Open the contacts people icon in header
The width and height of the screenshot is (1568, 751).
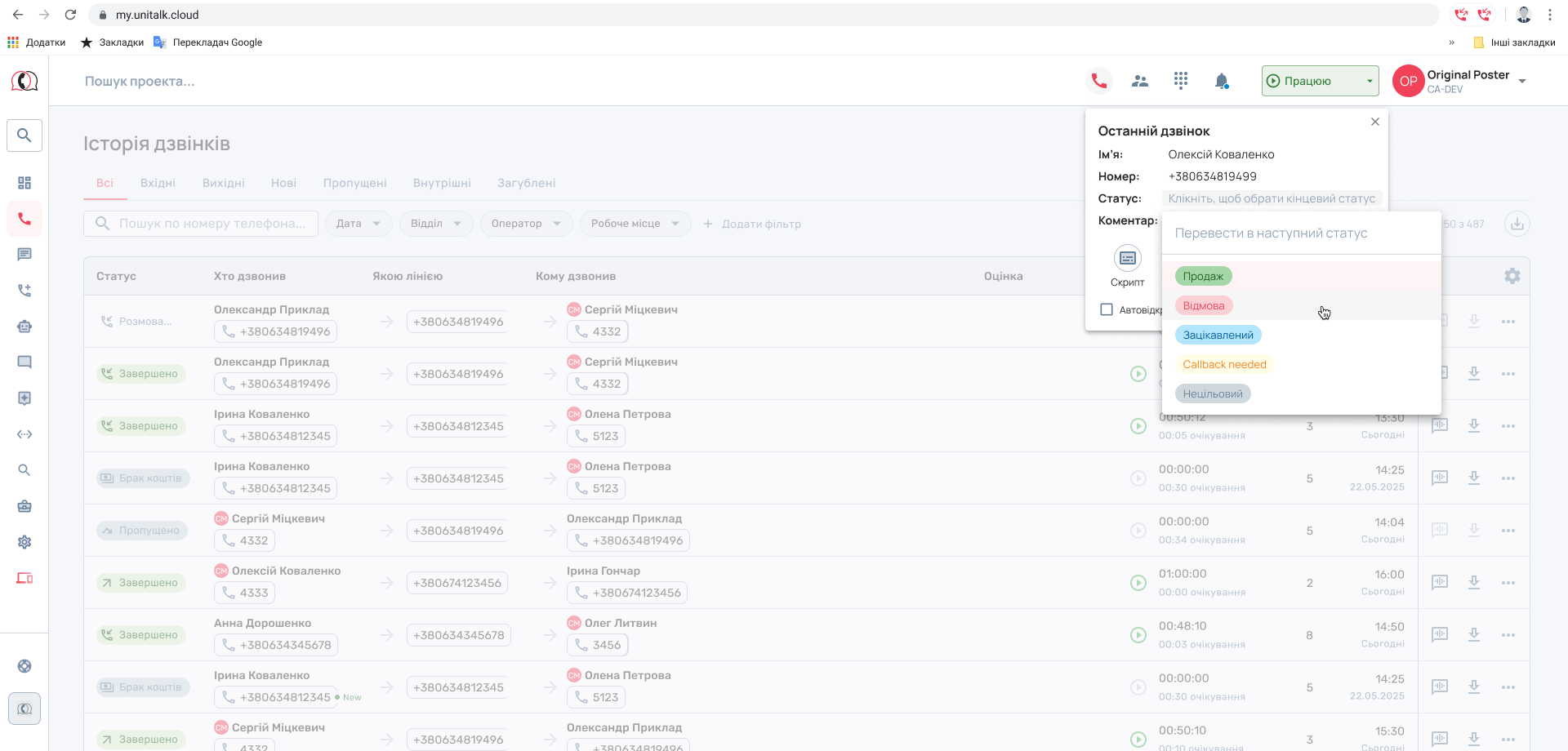(1140, 81)
